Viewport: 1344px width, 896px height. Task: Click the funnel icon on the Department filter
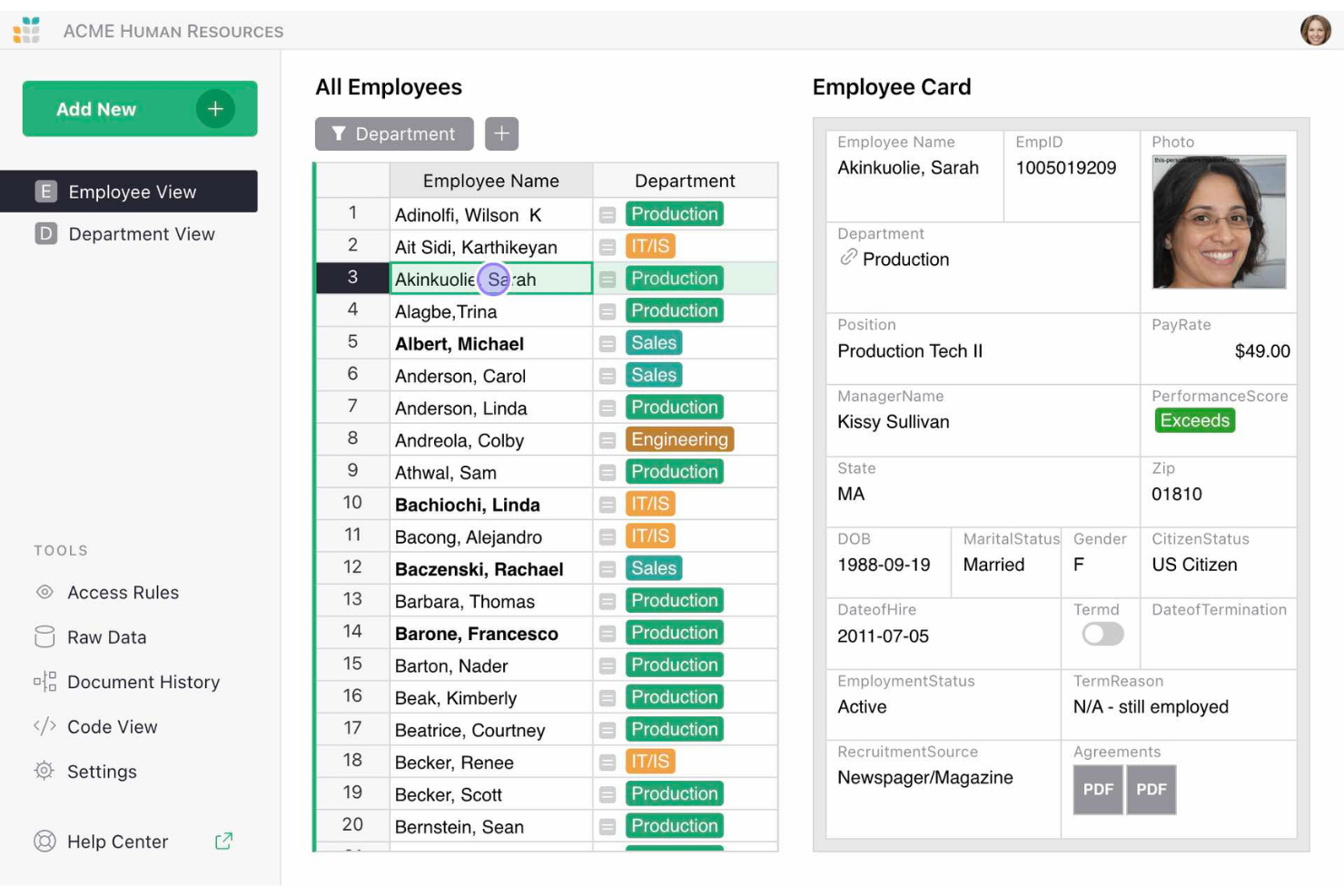point(339,133)
